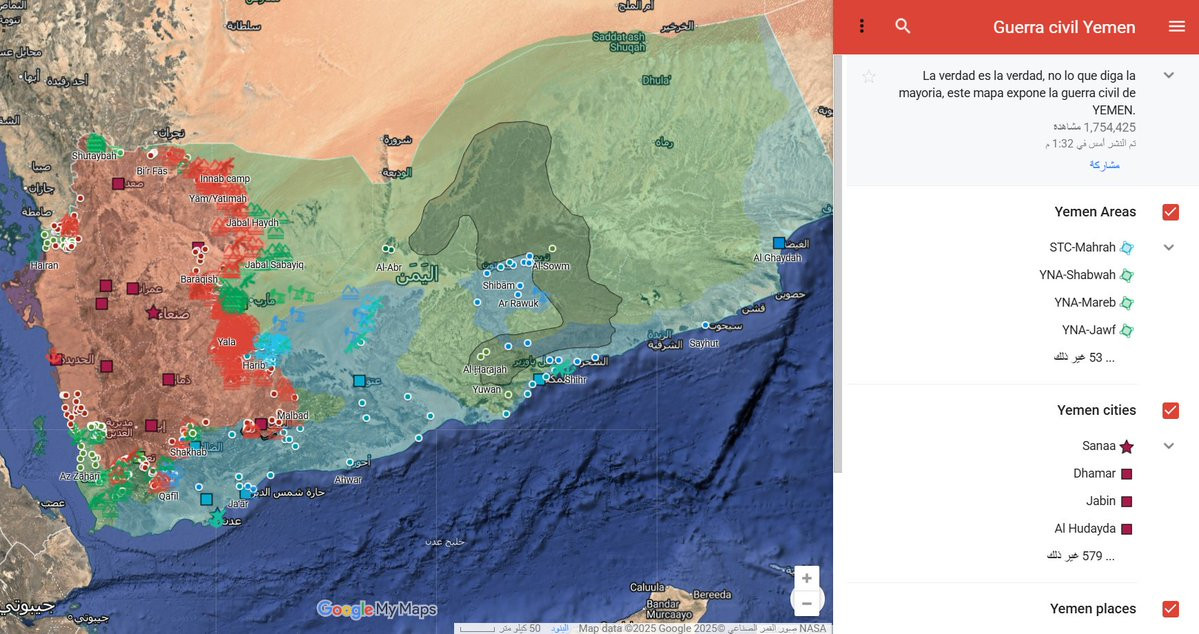Uncheck the Yemen Areas layer checkbox
The image size is (1199, 634).
point(1171,212)
